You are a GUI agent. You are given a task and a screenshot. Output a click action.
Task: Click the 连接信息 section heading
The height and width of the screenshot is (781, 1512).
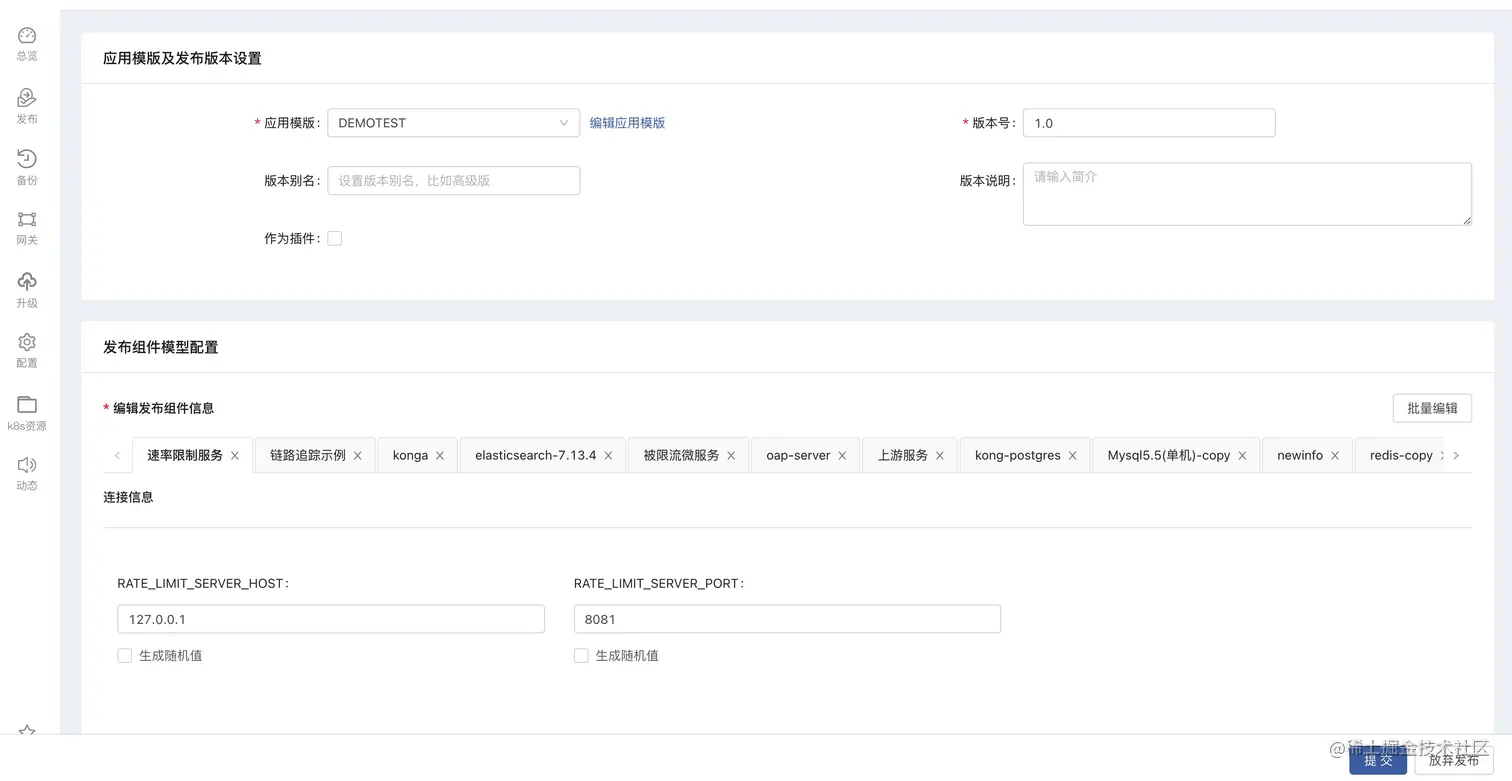point(128,497)
